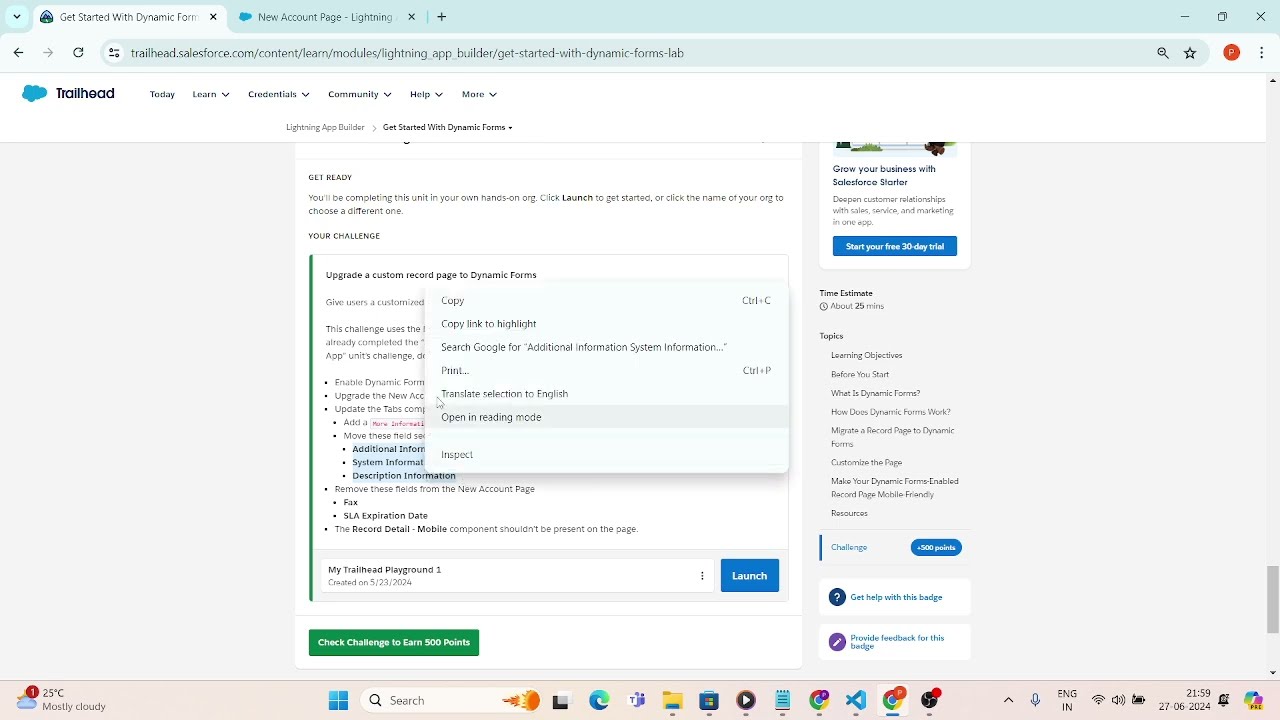
Task: Open a new browser tab
Action: coord(441,17)
